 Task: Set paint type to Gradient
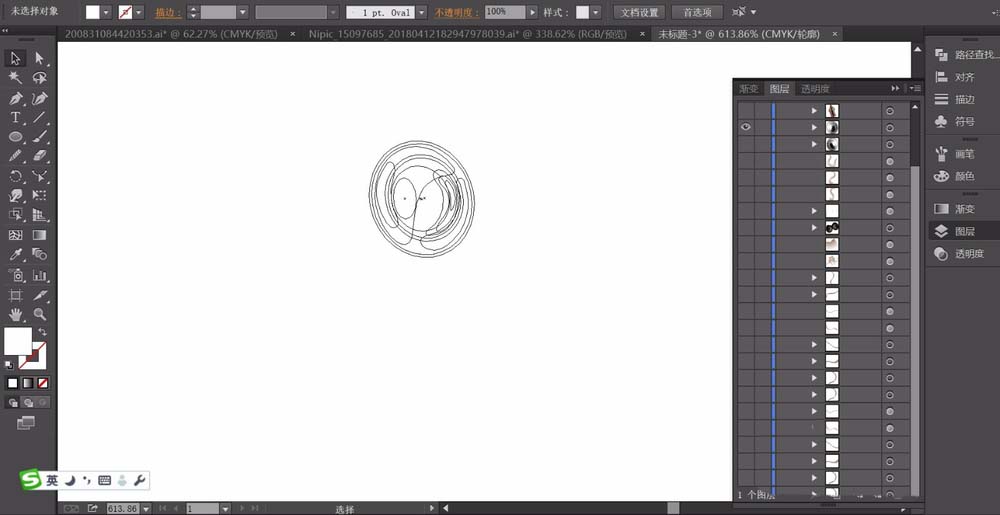point(27,383)
